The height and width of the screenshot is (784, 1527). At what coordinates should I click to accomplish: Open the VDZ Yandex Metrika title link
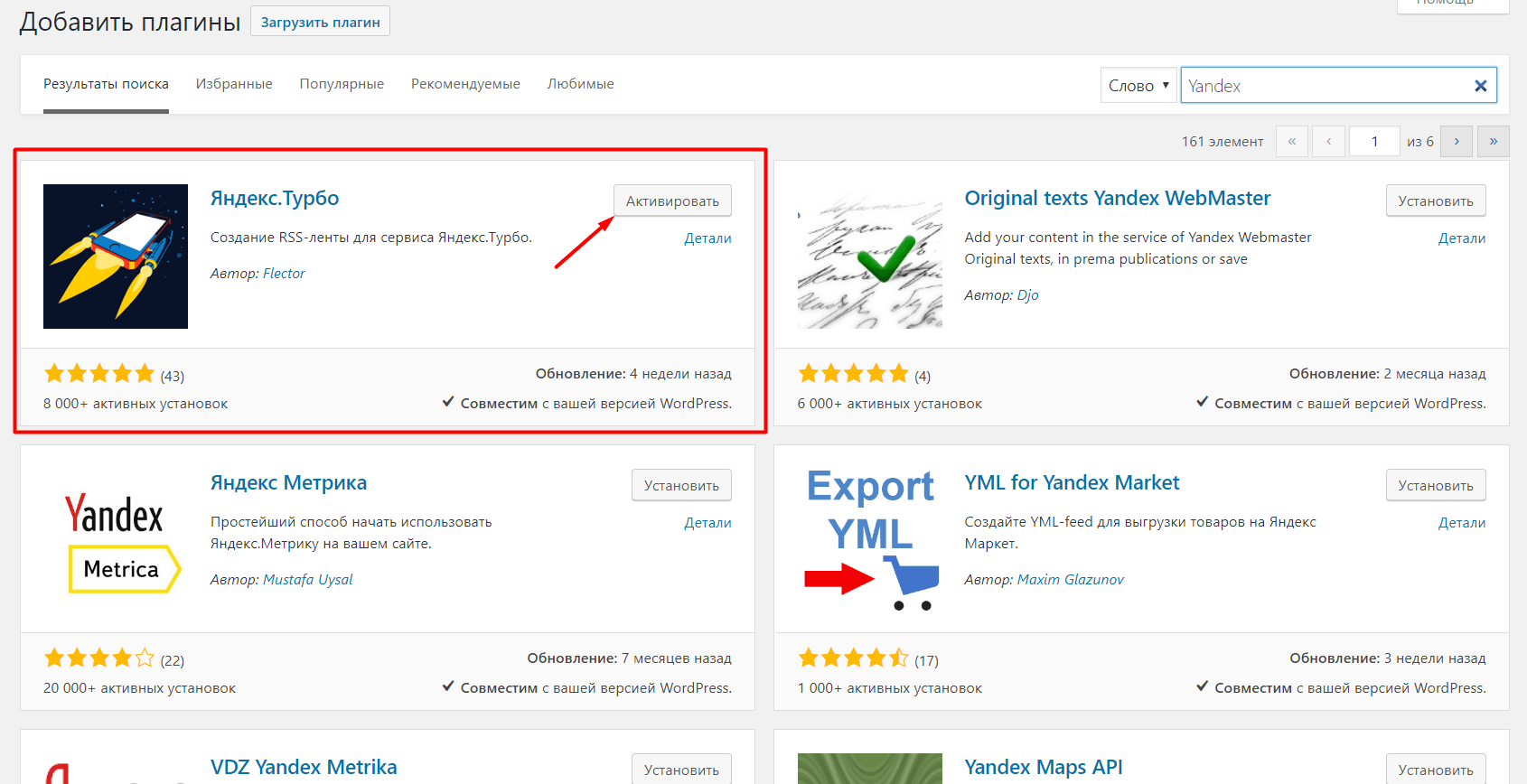(x=304, y=767)
